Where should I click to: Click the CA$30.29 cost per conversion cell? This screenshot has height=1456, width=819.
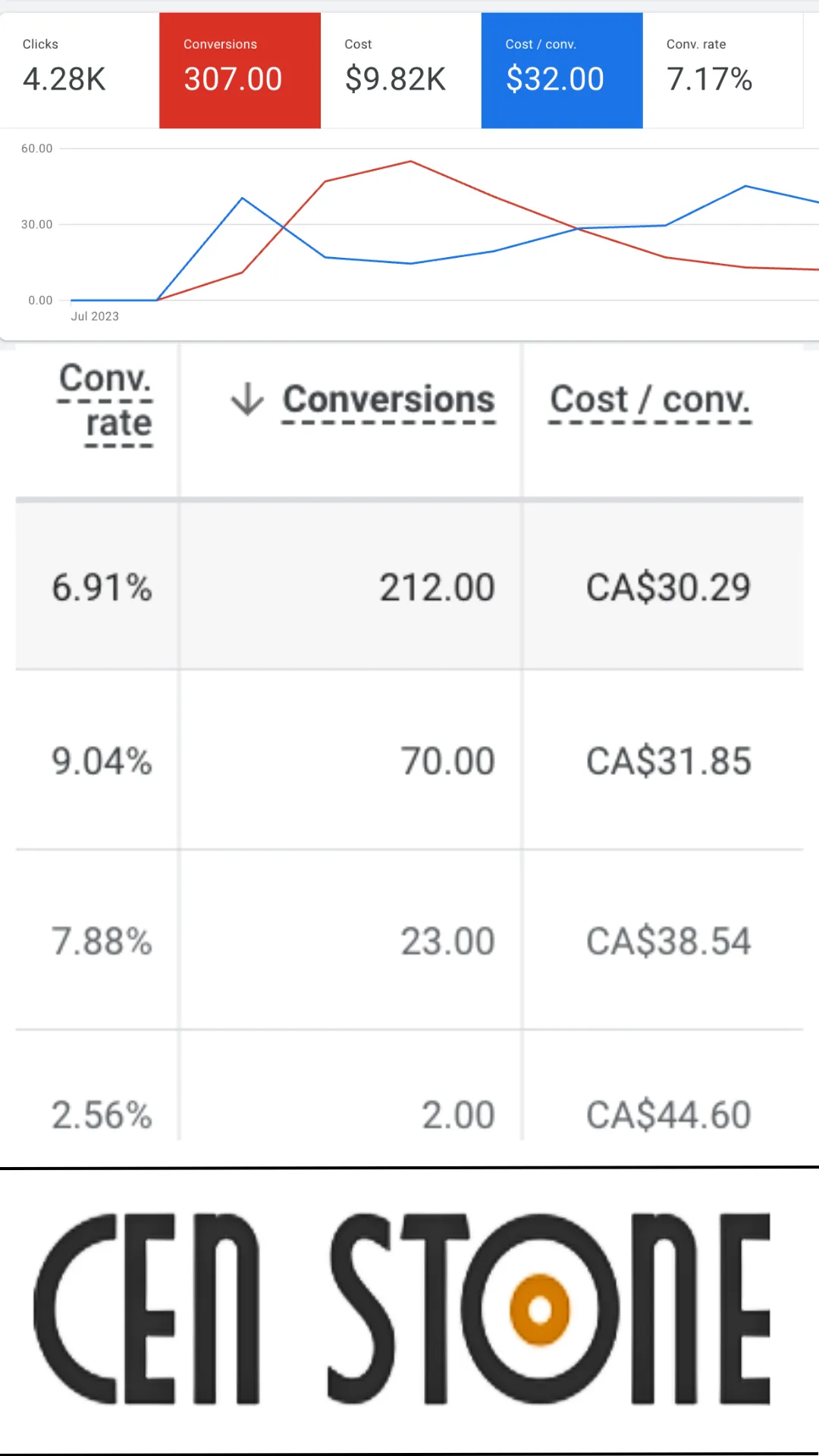tap(668, 587)
